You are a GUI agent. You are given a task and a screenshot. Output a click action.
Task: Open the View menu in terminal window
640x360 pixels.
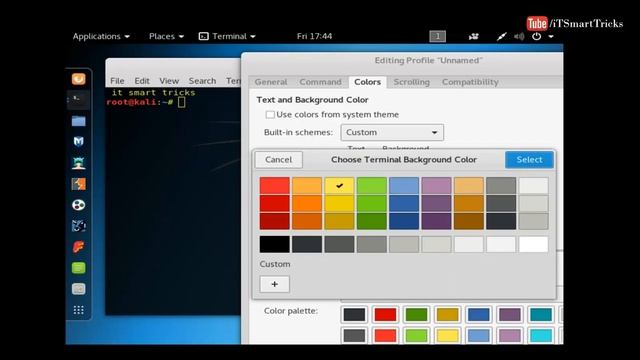click(x=169, y=81)
